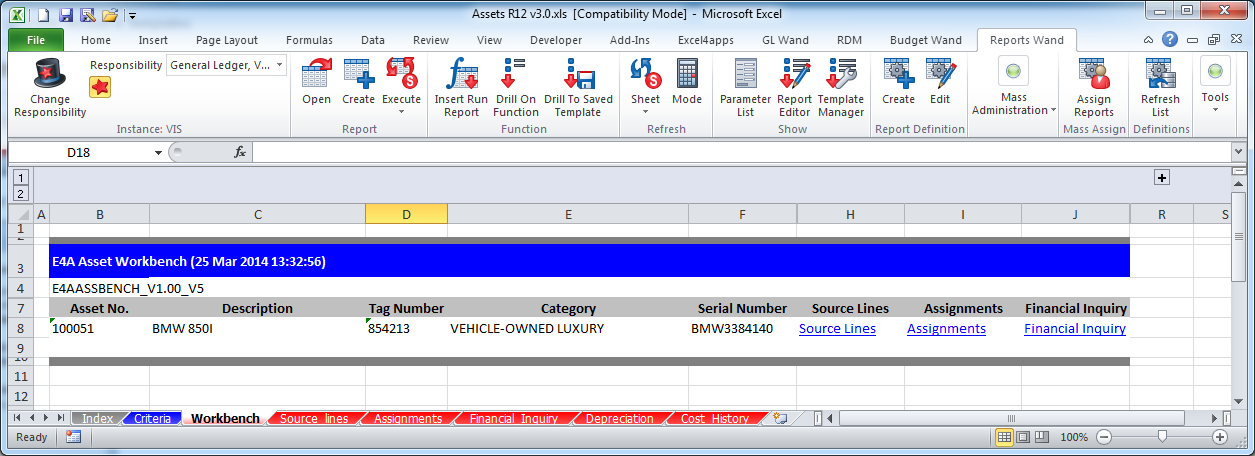Screen dimensions: 1255x456
Task: Select column D header
Action: coord(406,213)
